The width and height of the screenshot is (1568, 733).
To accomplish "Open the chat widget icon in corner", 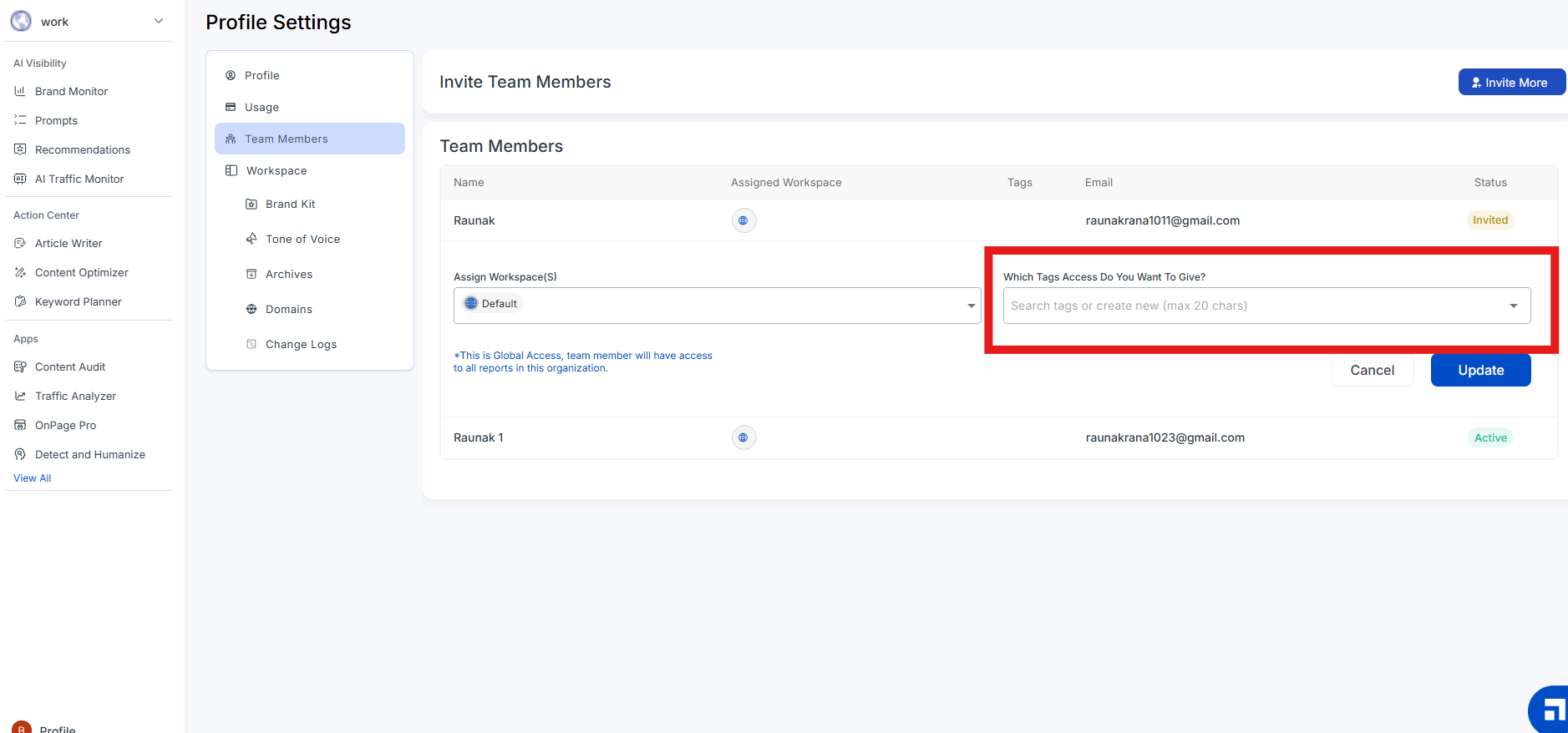I will coord(1551,710).
